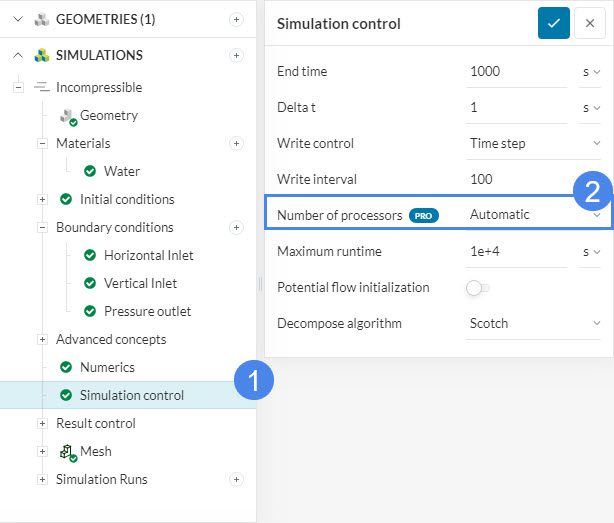The image size is (614, 523).
Task: Click the End time input field
Action: [x=516, y=71]
